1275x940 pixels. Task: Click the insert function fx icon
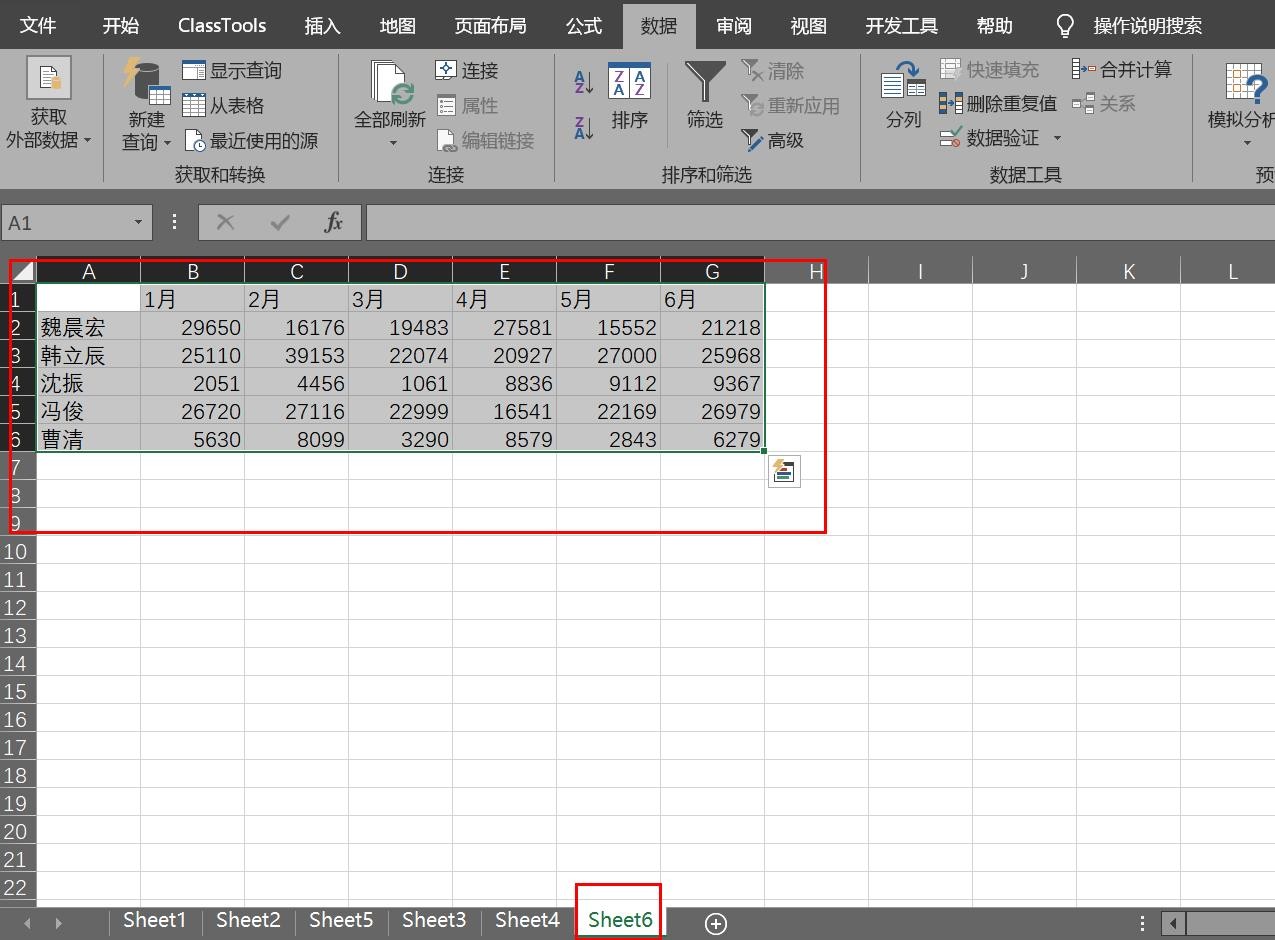(x=334, y=222)
